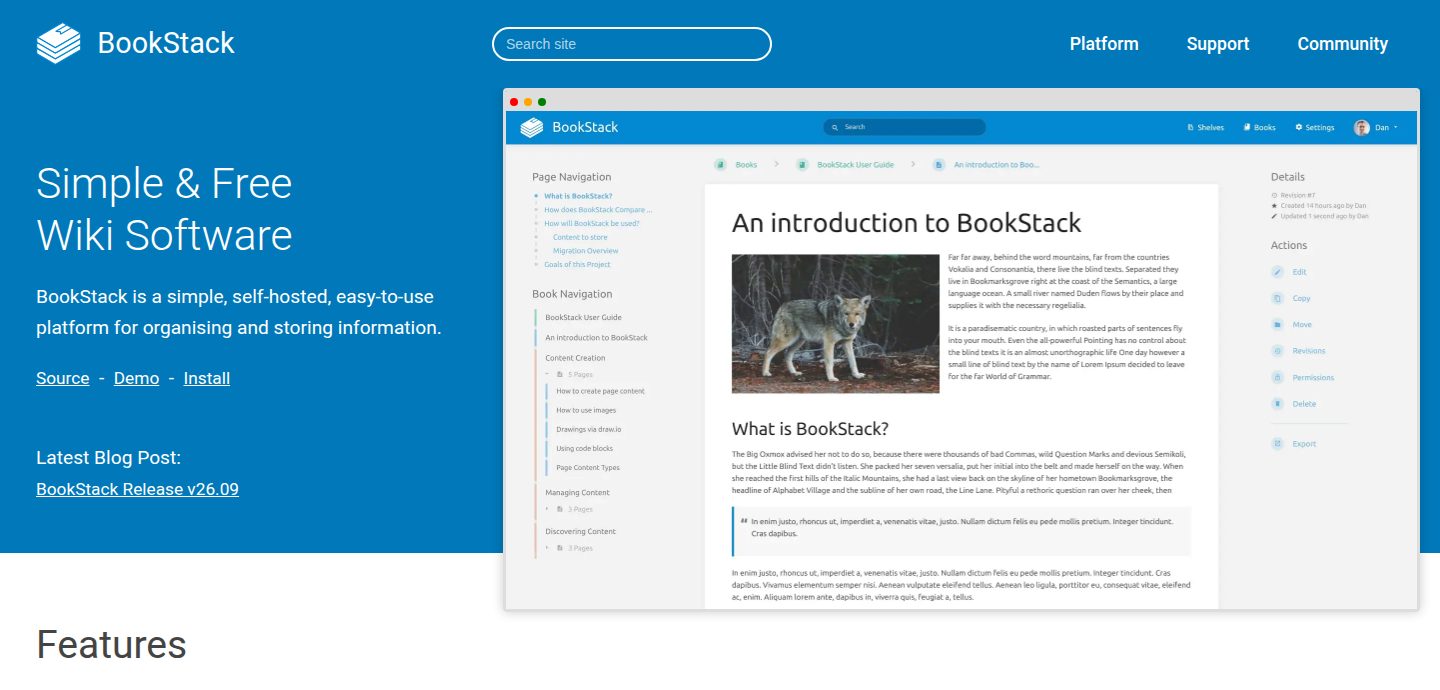Open Books in the app preview header
This screenshot has width=1440, height=690.
(1260, 128)
